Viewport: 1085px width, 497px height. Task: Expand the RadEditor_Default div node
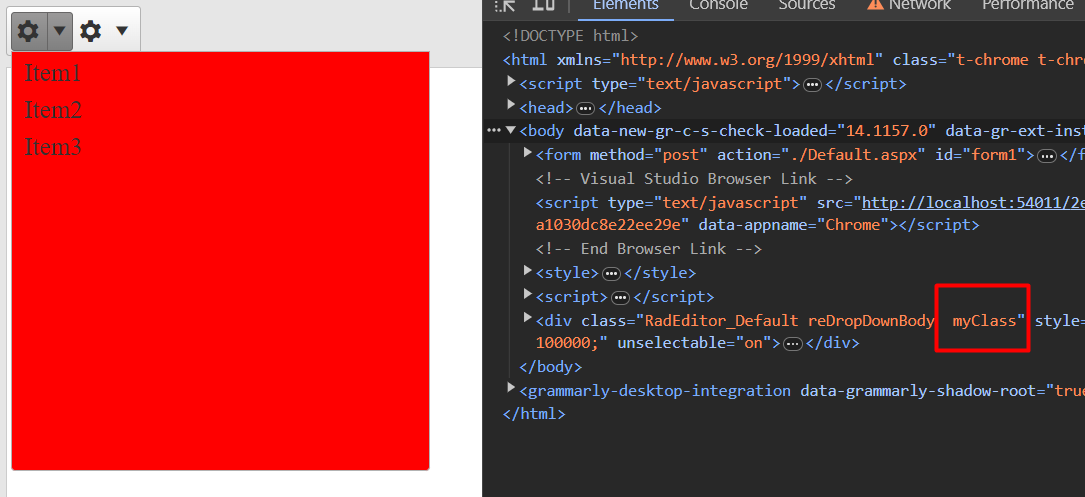528,318
